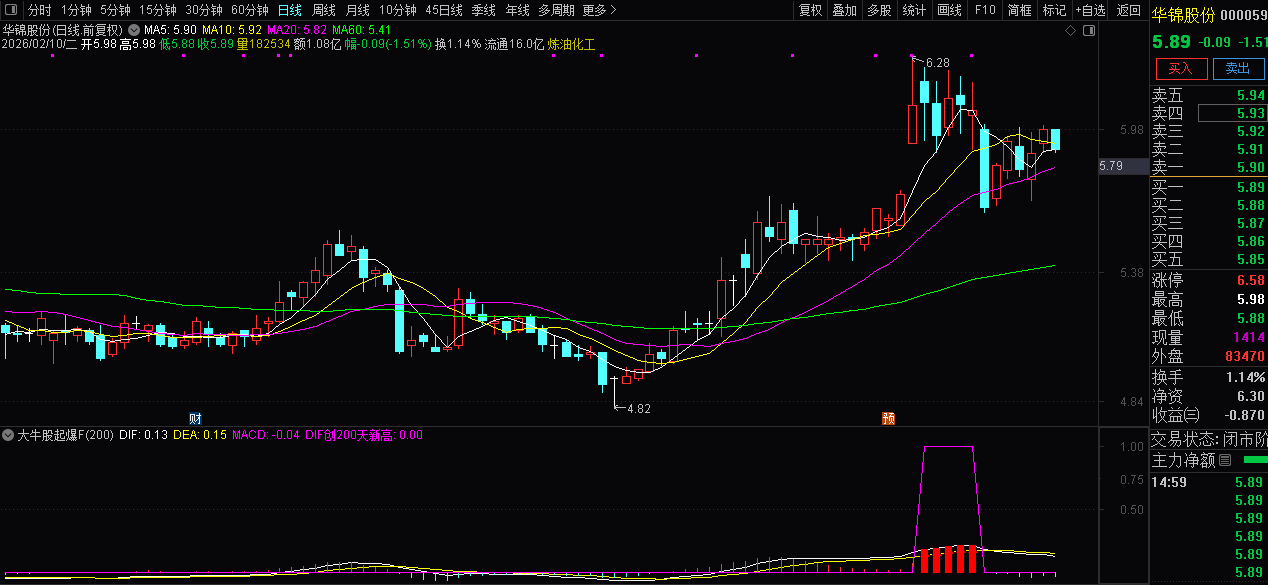Click the 外盘 value 83470

coord(1245,356)
